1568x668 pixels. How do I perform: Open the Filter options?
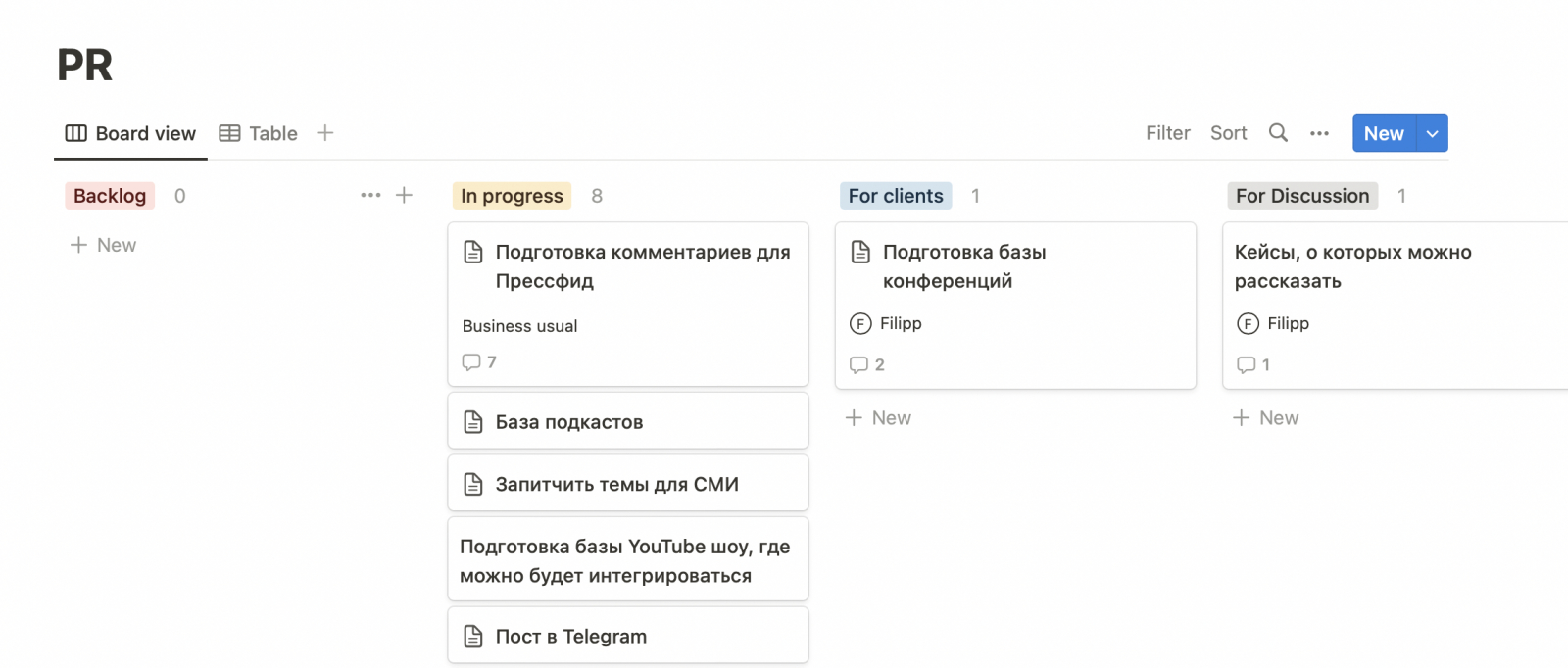click(x=1167, y=133)
